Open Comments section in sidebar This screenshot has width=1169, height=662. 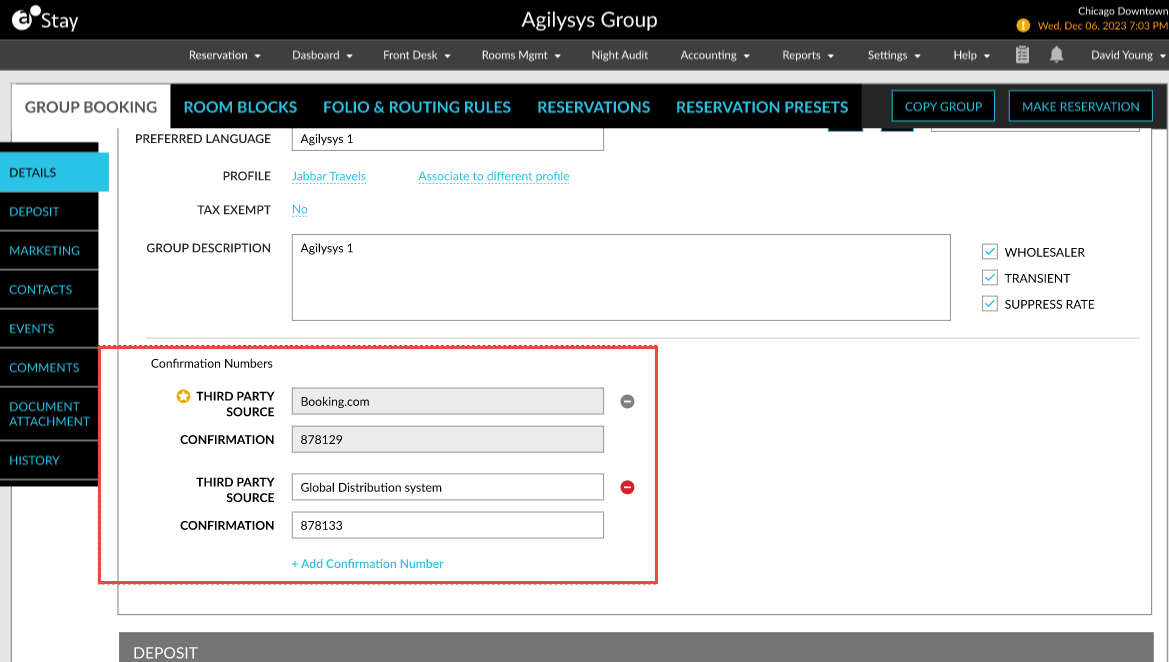click(x=49, y=368)
